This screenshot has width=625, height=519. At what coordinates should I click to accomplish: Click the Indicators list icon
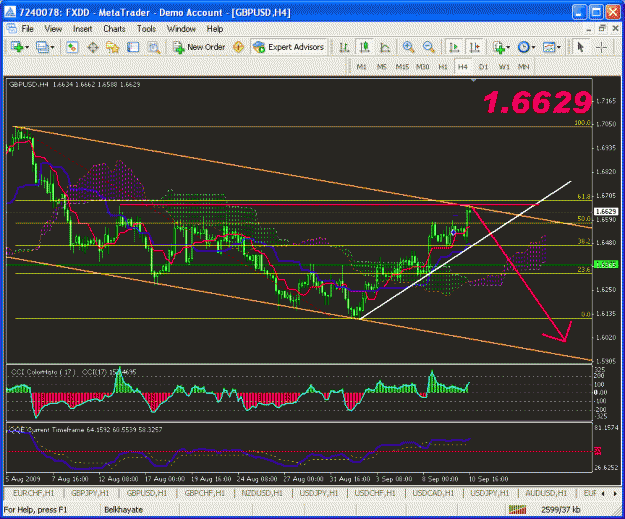pos(499,47)
